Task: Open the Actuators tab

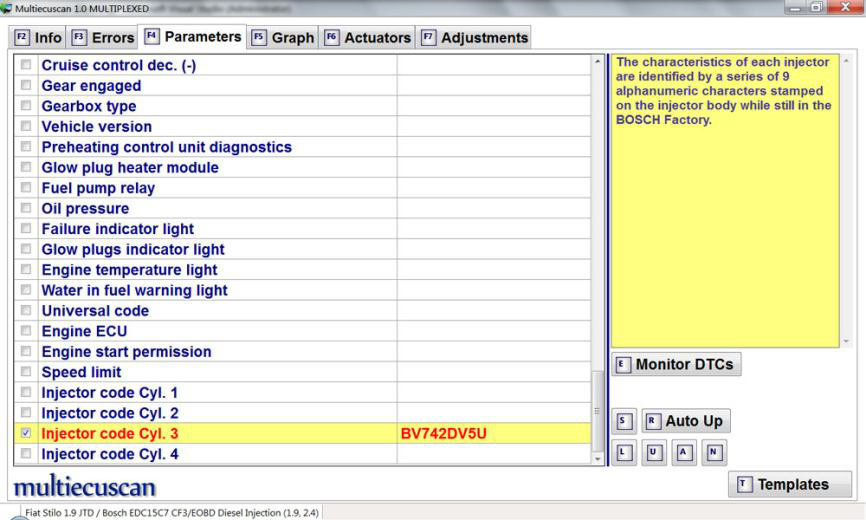Action: 368,38
